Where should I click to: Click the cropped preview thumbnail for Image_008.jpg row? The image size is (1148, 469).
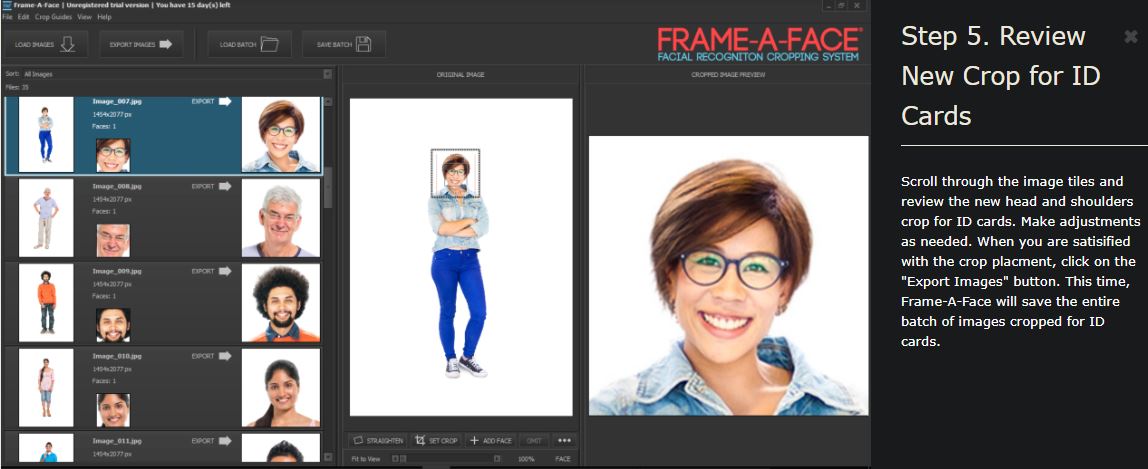point(281,218)
